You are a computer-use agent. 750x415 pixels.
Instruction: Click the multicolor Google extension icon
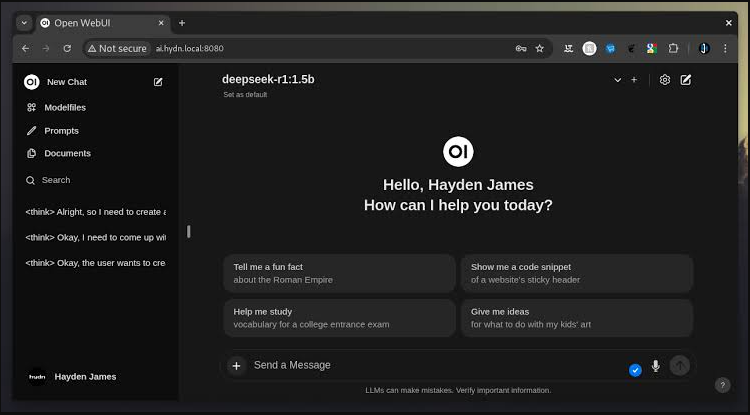(x=651, y=48)
